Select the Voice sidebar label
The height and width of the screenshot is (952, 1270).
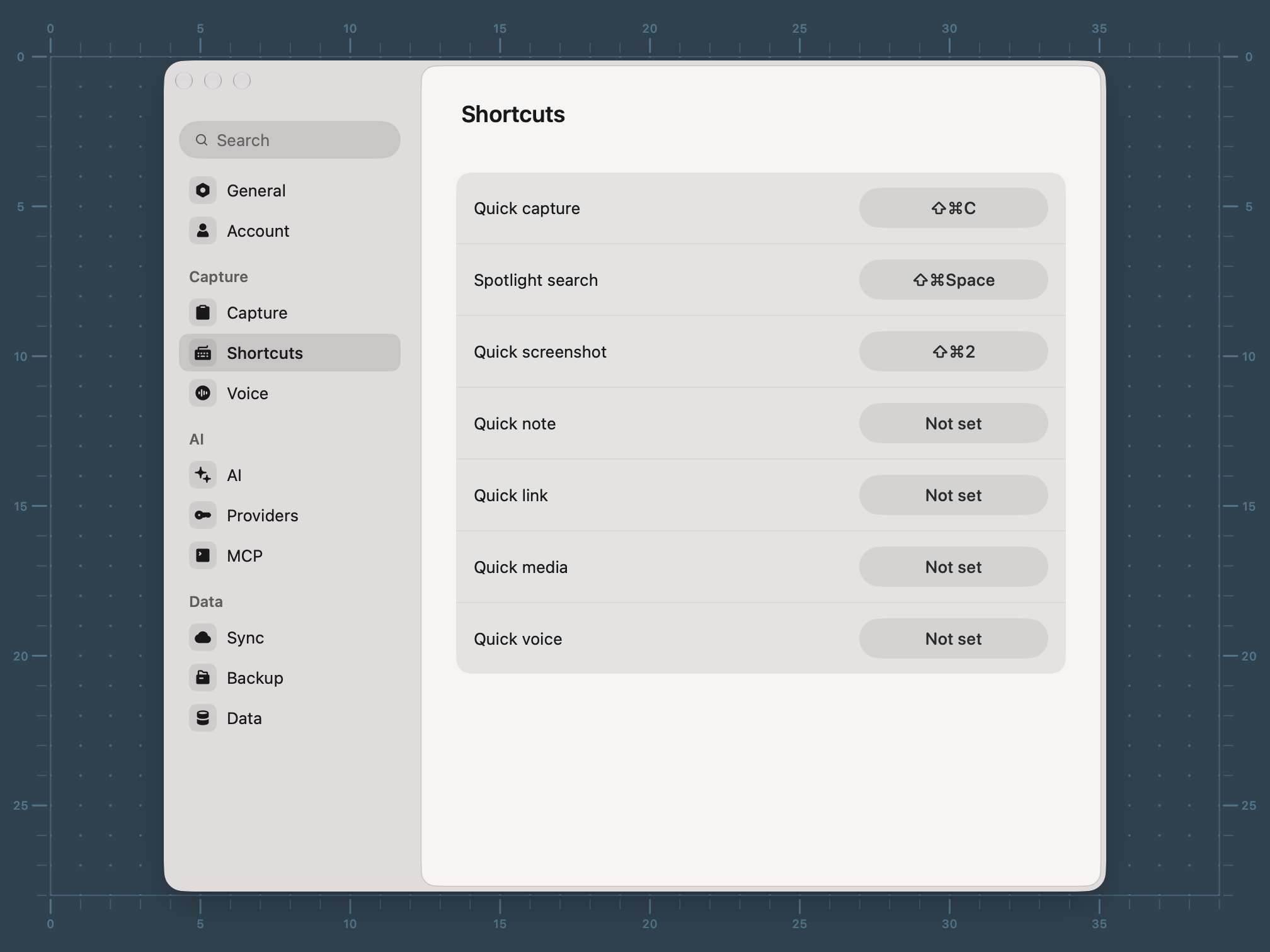pos(248,394)
